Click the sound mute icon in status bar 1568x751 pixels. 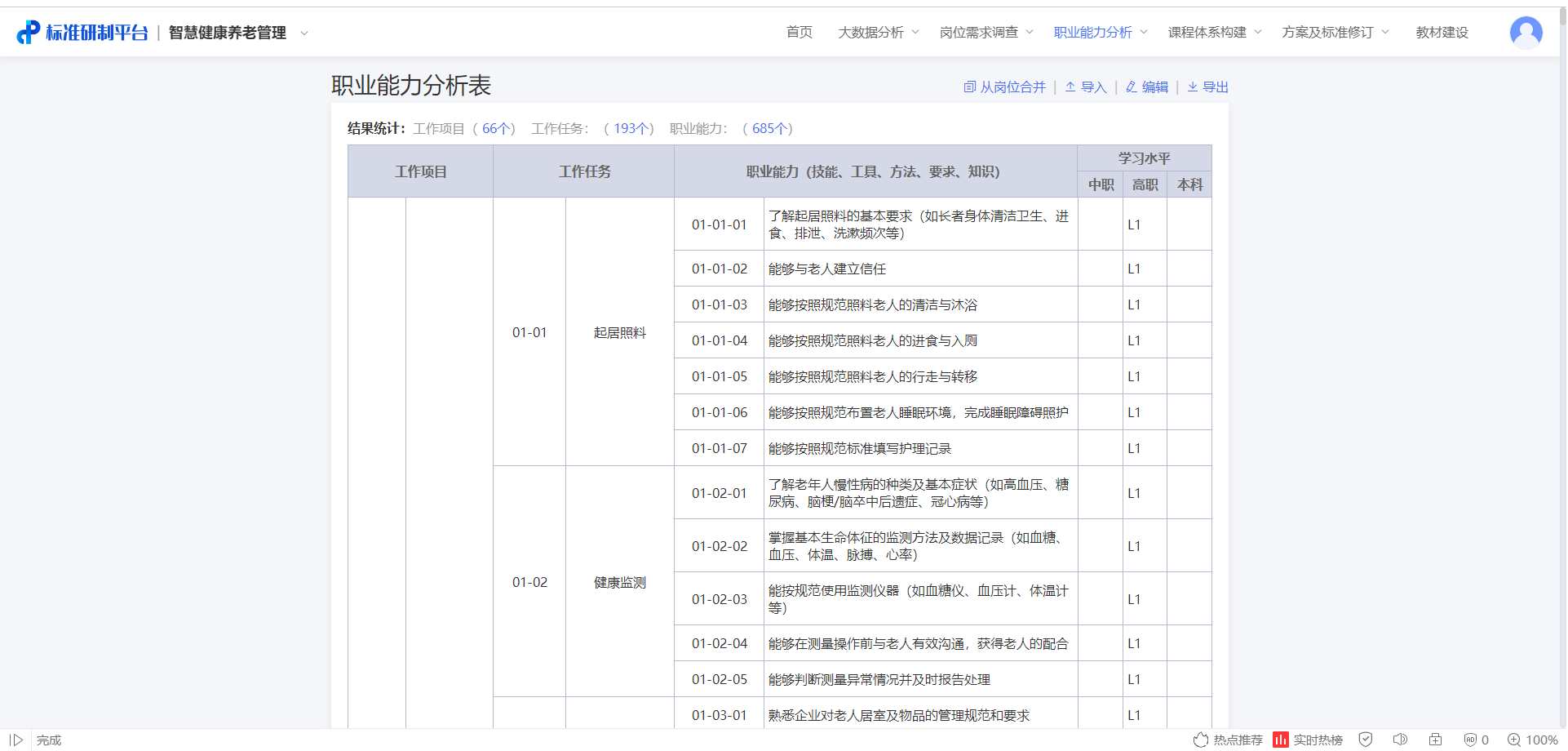coord(1400,740)
